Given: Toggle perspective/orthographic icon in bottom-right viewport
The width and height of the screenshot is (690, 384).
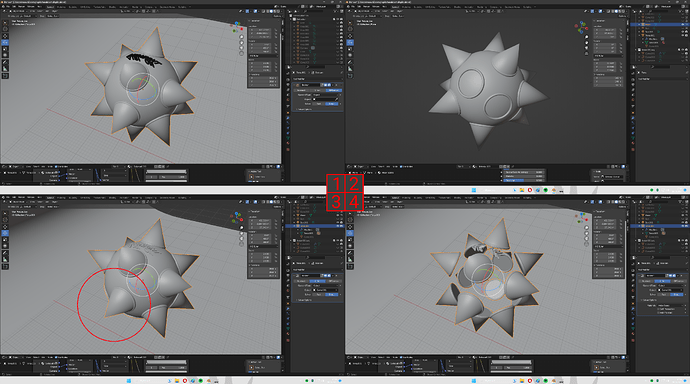Looking at the screenshot, I should (x=586, y=244).
